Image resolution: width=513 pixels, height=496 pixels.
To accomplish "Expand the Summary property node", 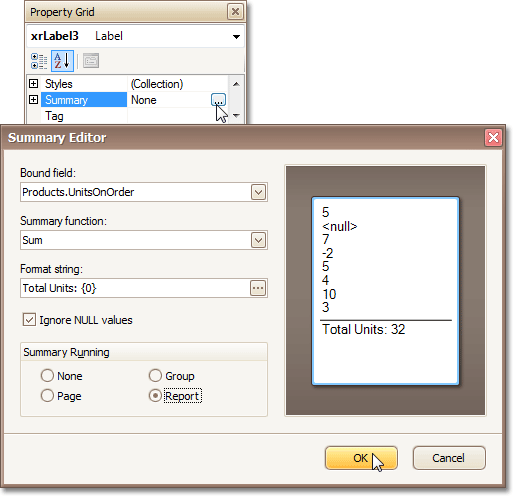I will (33, 99).
